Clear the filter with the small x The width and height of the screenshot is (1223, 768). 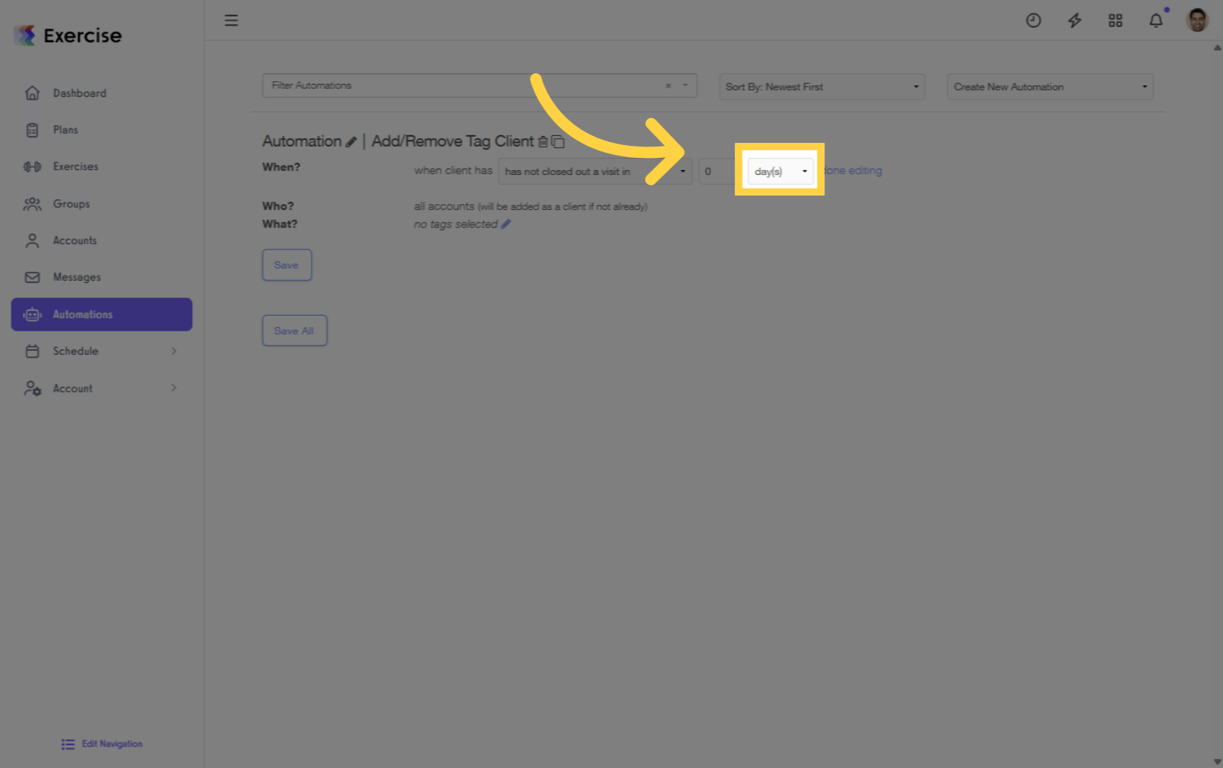(x=667, y=85)
